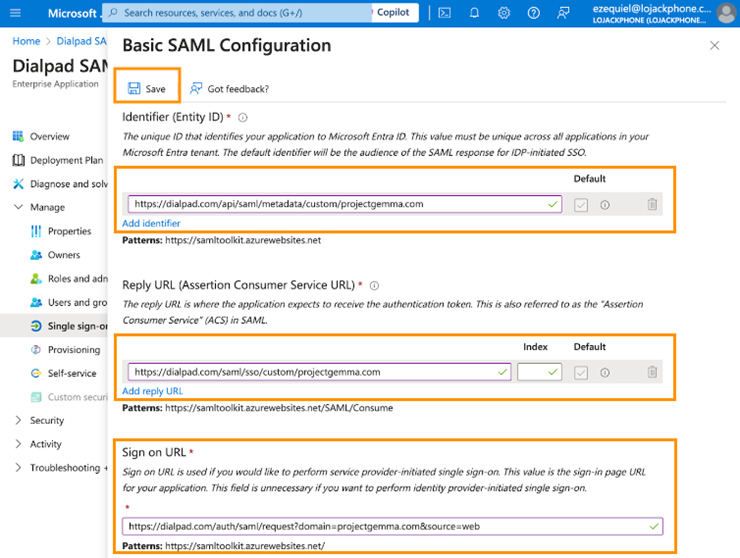Collapse the Manage section
Screen dimensions: 740x558
click(x=18, y=207)
